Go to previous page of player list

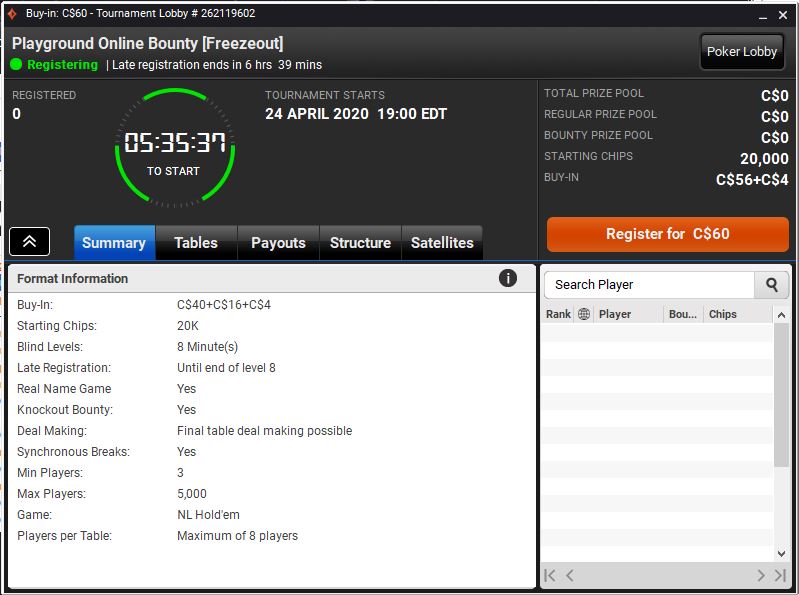(x=570, y=576)
